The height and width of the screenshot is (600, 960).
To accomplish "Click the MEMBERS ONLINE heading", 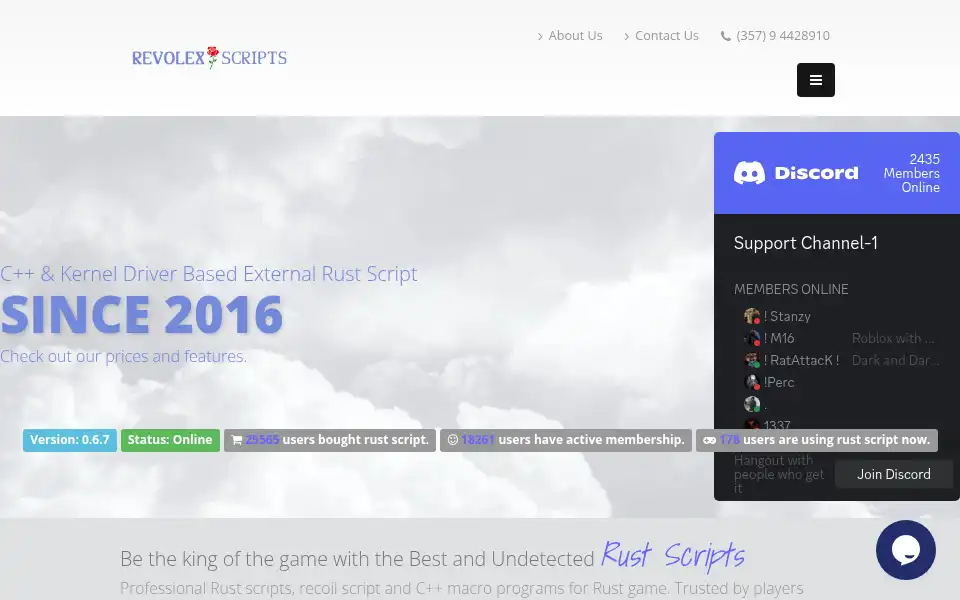I will (791, 289).
